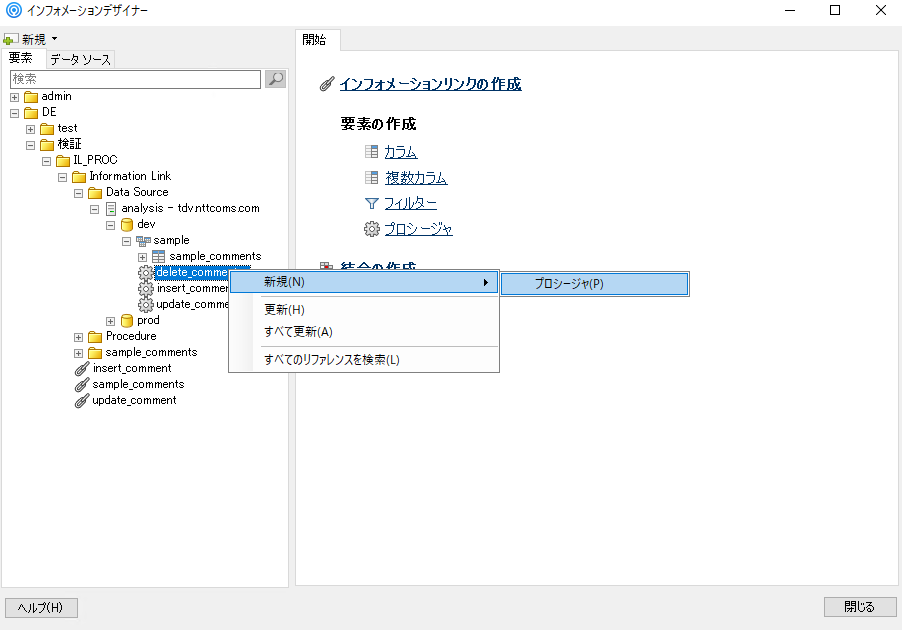Collapse the IL_PROC folder node
902x630 pixels.
pyautogui.click(x=47, y=161)
